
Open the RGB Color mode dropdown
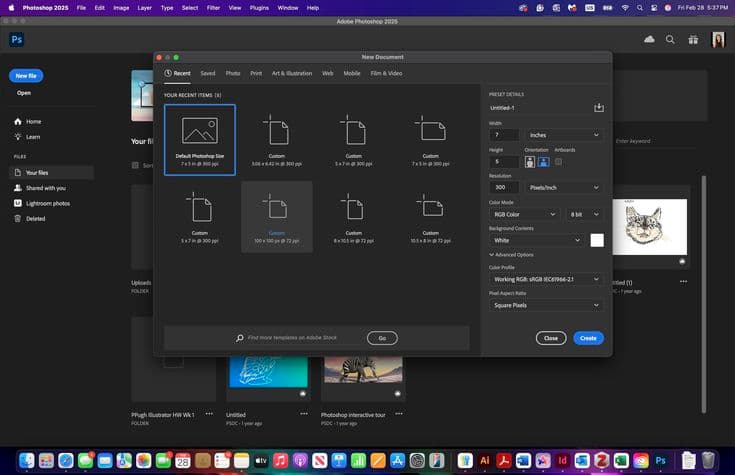point(524,214)
